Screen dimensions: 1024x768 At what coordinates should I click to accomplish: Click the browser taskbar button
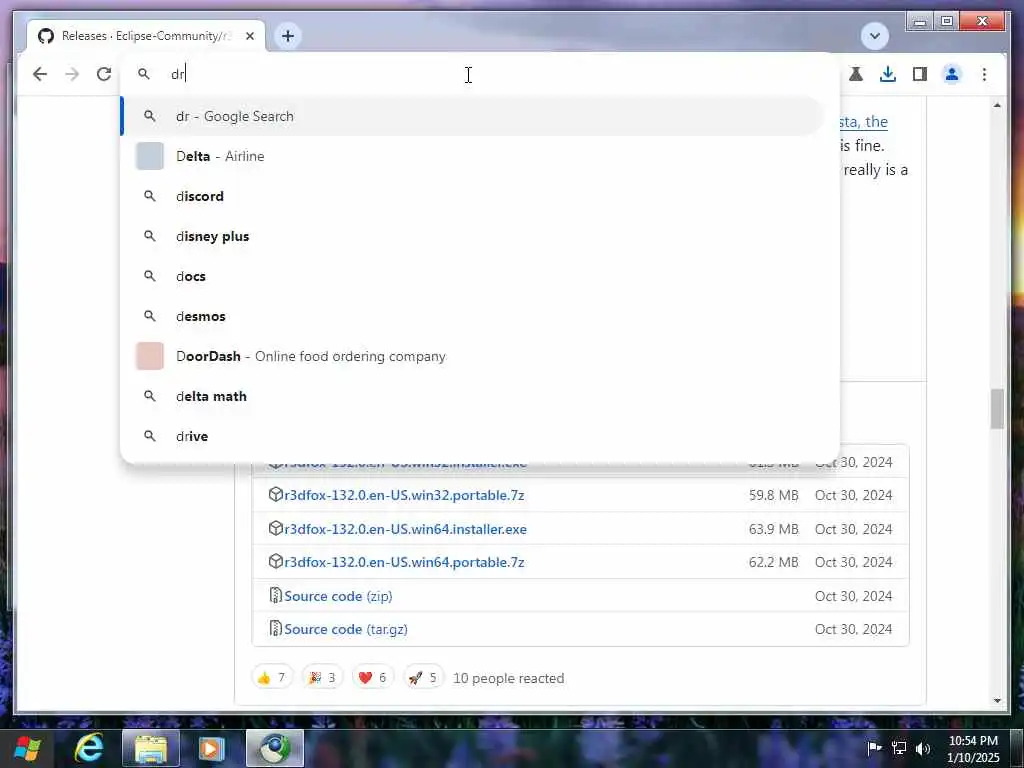coord(275,748)
